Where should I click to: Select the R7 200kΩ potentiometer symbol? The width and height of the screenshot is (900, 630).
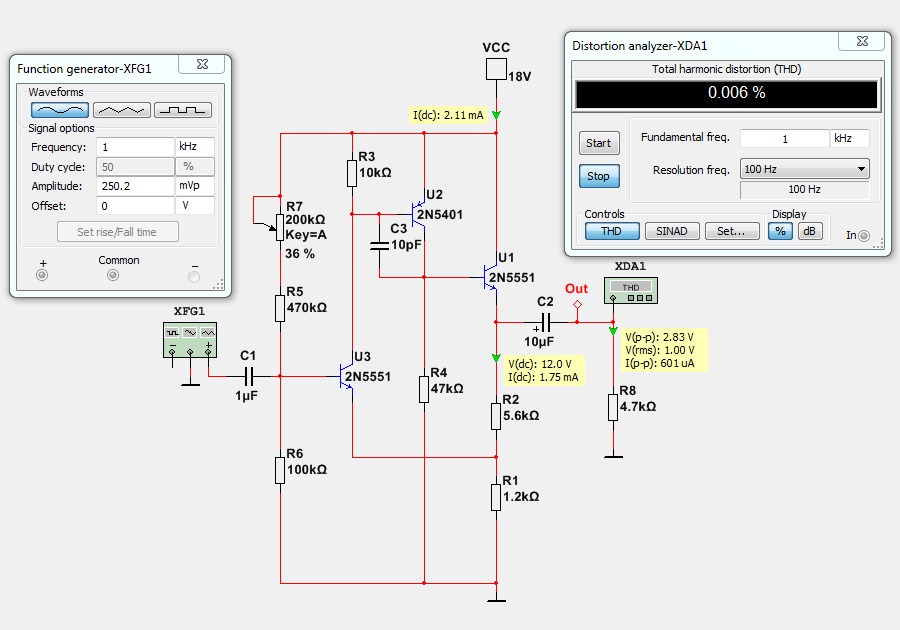coord(280,227)
